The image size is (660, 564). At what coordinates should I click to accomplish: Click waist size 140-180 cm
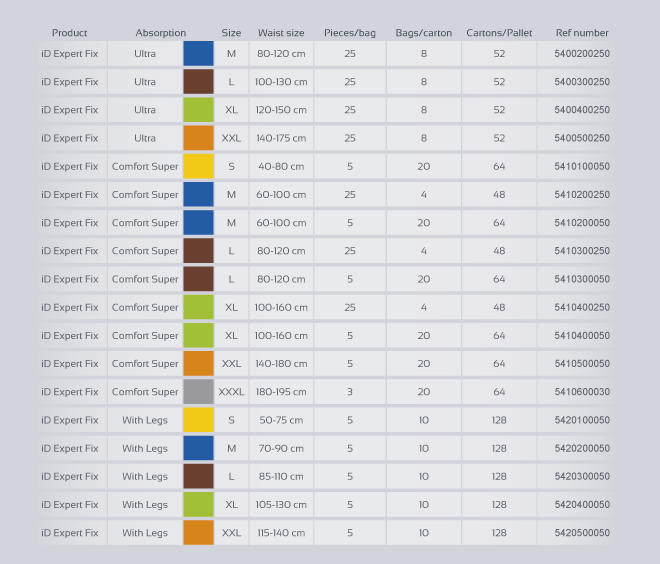[281, 364]
